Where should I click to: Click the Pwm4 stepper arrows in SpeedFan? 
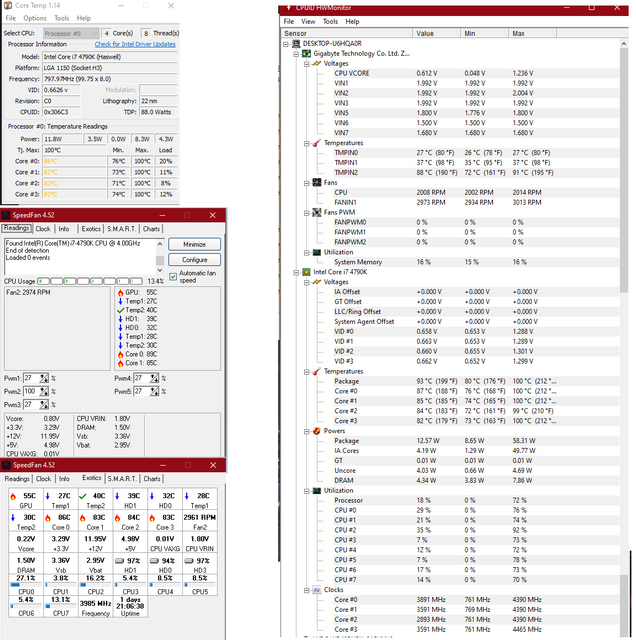click(154, 378)
